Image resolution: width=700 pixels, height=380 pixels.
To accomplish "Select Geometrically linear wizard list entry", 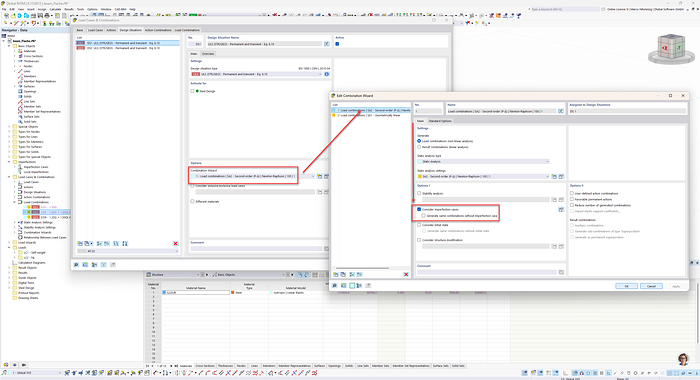I will 371,115.
